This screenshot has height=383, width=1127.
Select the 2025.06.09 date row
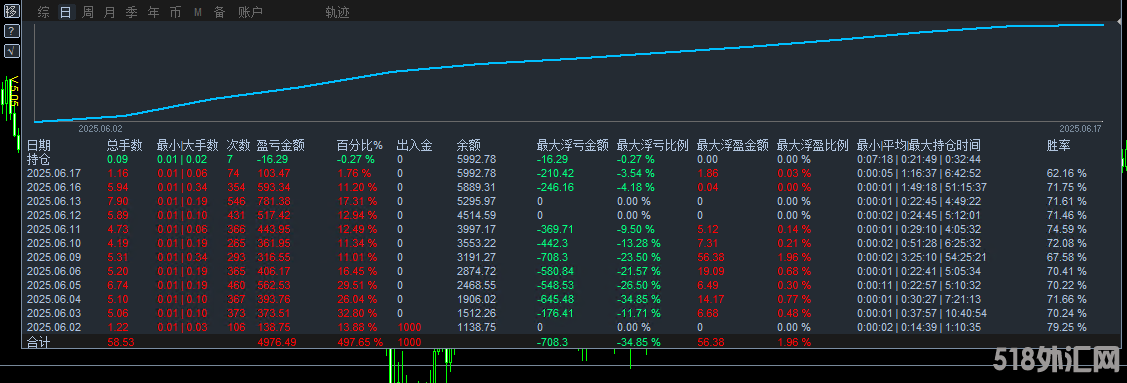click(x=55, y=257)
